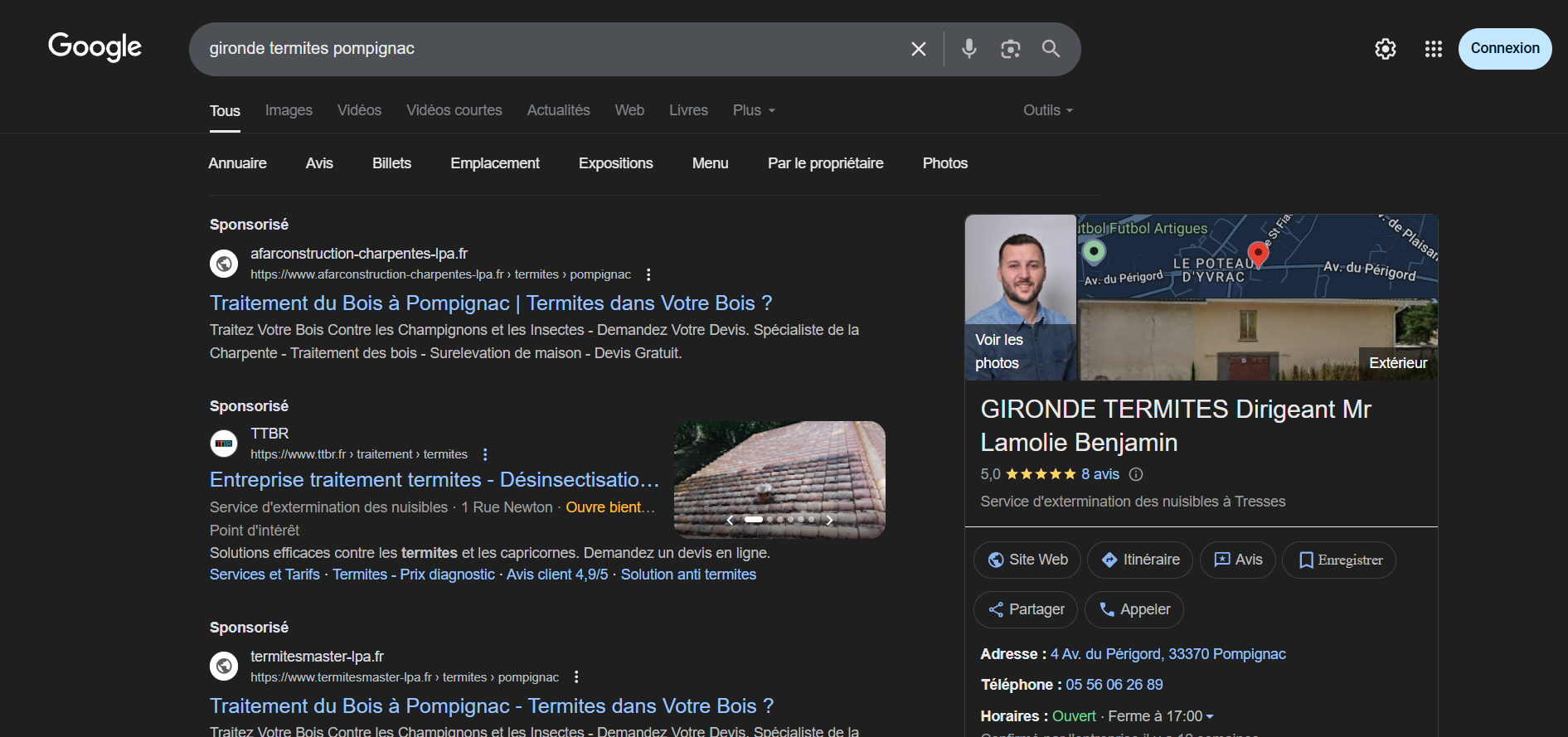The width and height of the screenshot is (1568, 737).
Task: Open the Google apps grid icon
Action: click(1434, 49)
